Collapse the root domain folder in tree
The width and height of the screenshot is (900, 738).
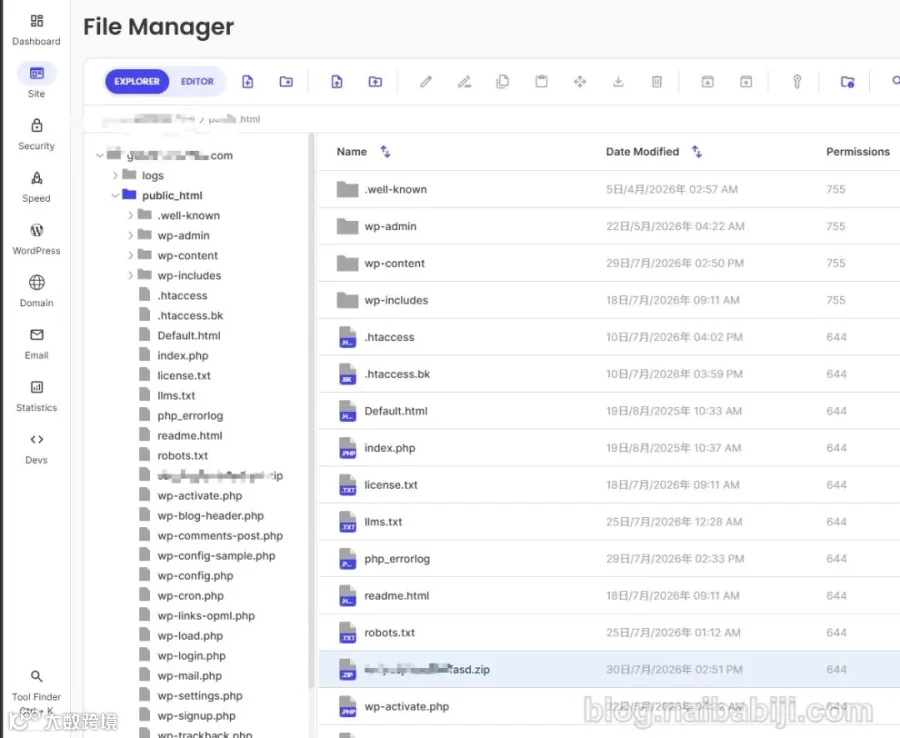pyautogui.click(x=100, y=155)
